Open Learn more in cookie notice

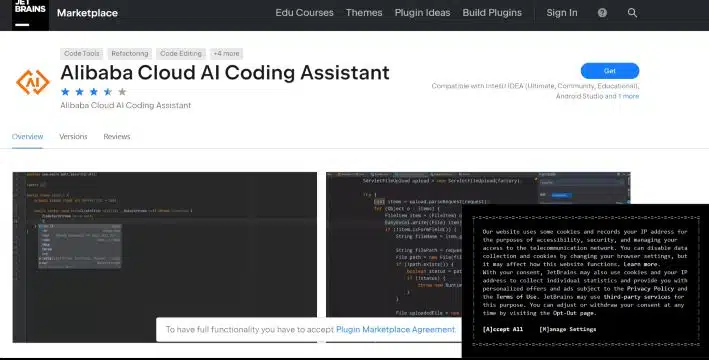point(641,264)
